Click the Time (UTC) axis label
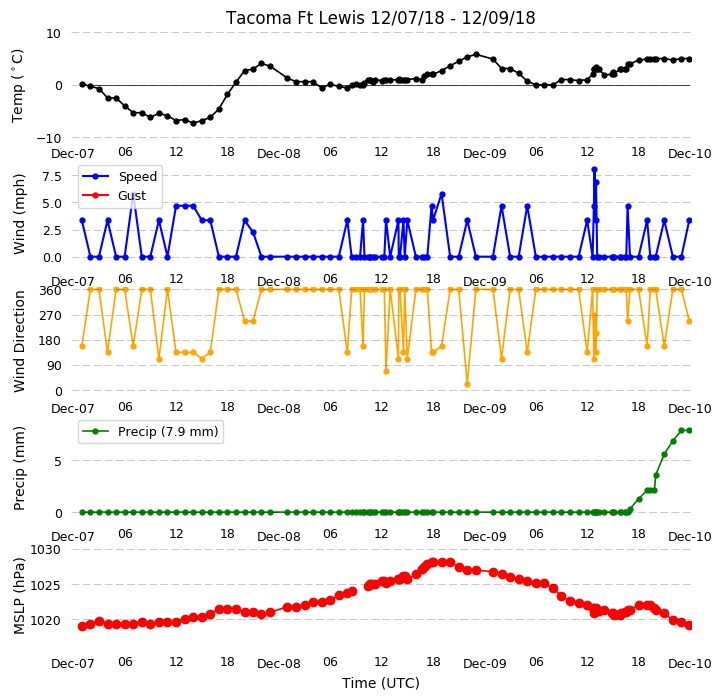 381,683
